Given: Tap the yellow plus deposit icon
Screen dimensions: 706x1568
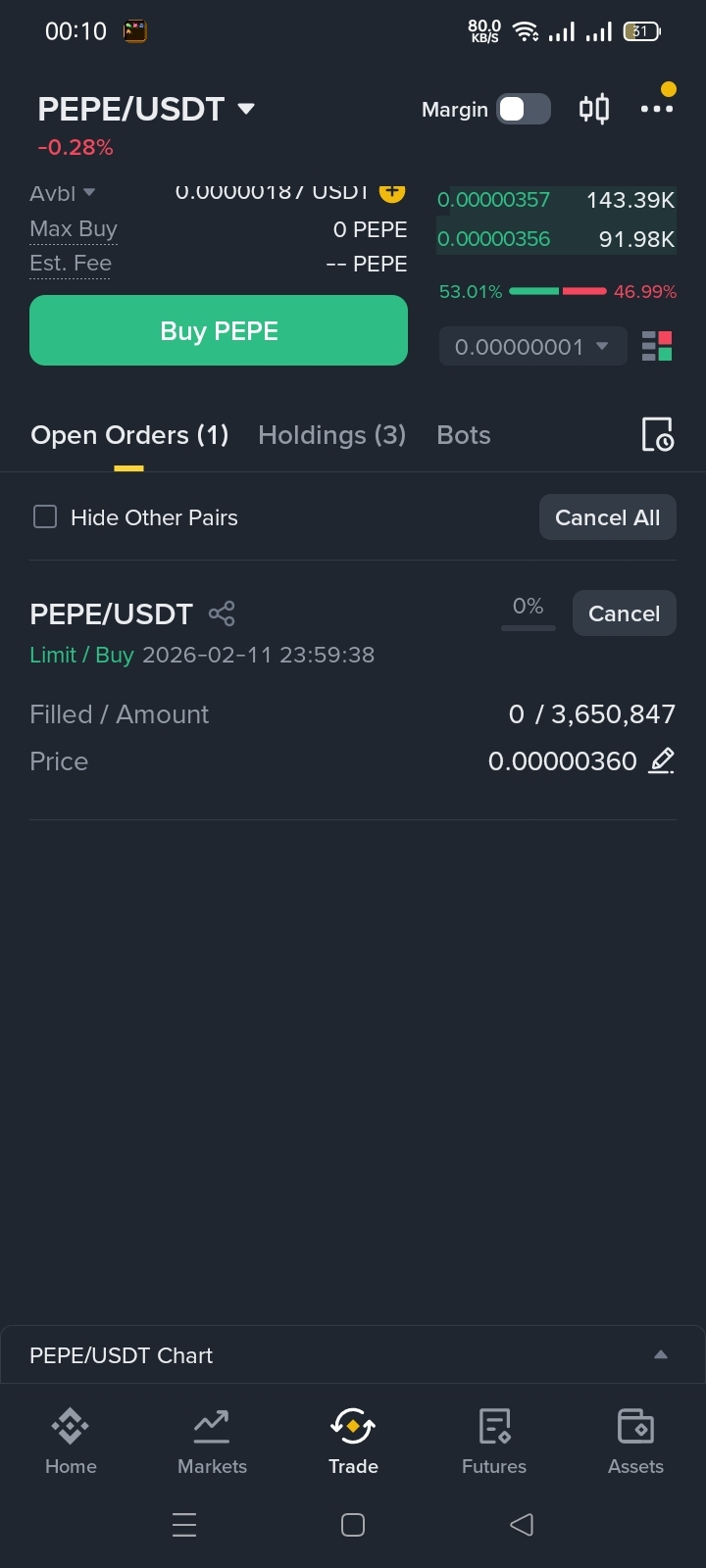Looking at the screenshot, I should coord(392,191).
